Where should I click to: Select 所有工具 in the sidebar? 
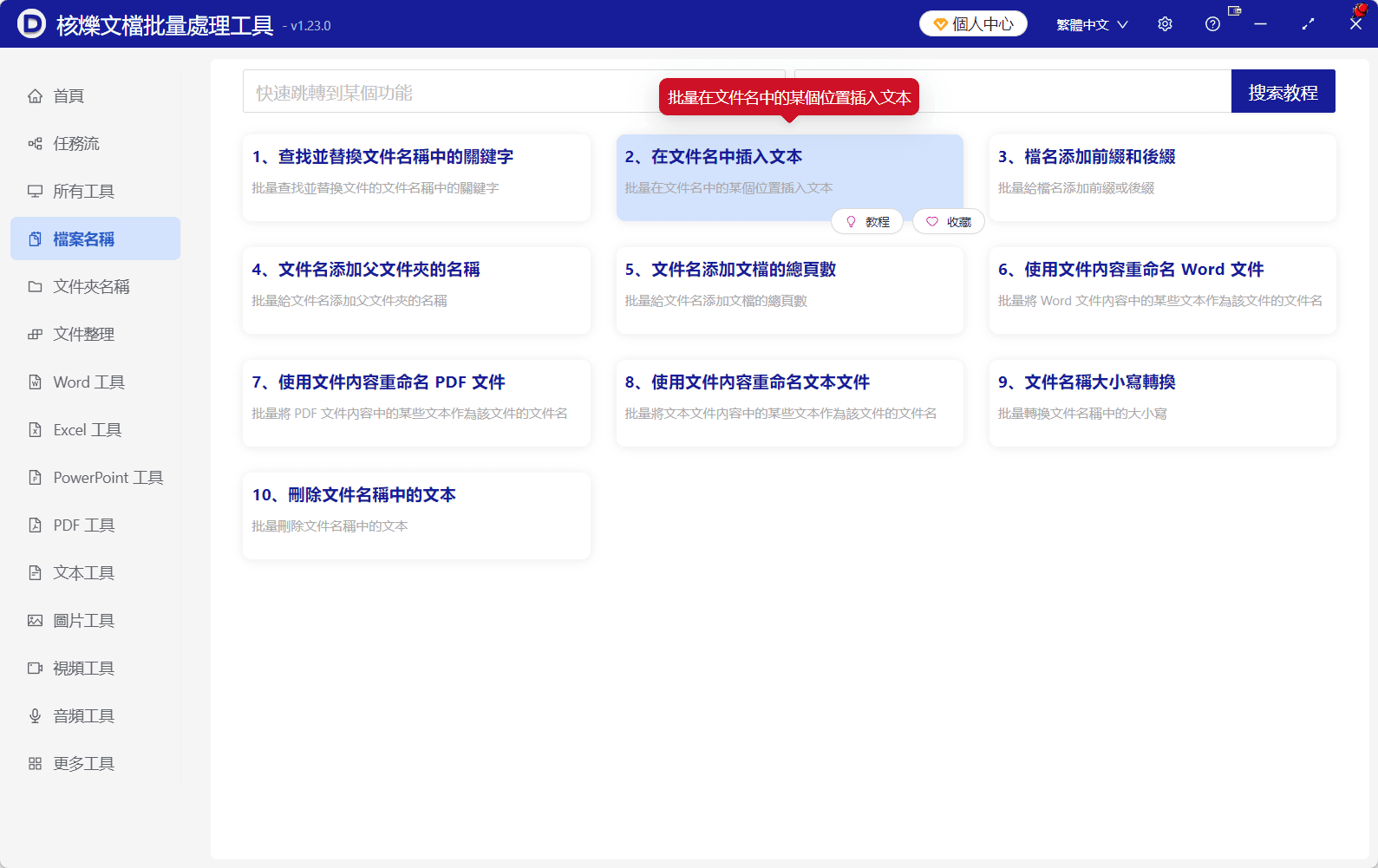pyautogui.click(x=95, y=192)
